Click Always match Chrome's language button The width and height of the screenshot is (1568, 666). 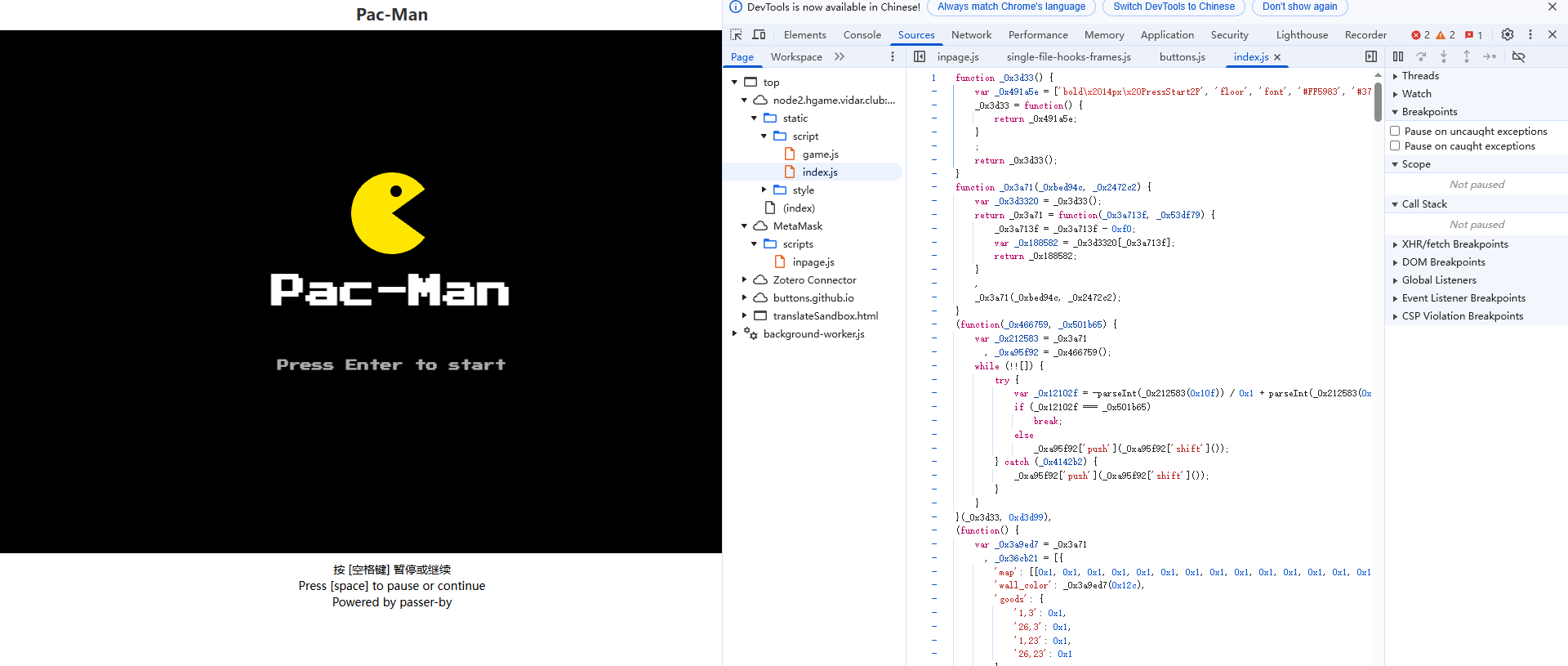(x=1011, y=7)
